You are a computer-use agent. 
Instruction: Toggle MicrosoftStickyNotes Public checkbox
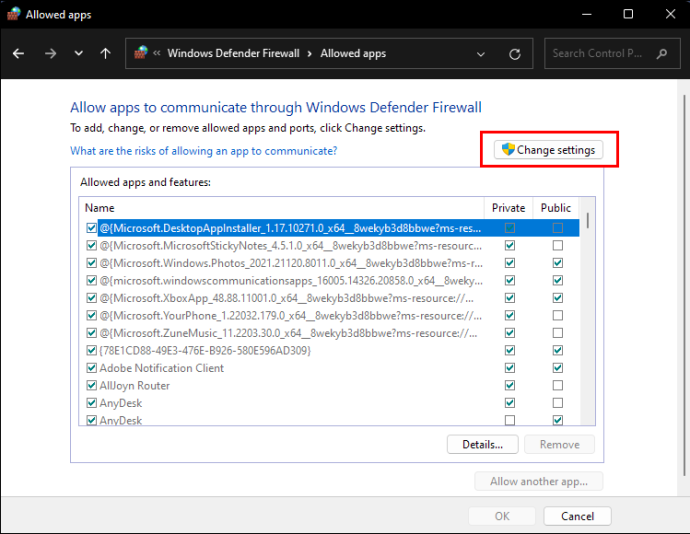(x=558, y=245)
